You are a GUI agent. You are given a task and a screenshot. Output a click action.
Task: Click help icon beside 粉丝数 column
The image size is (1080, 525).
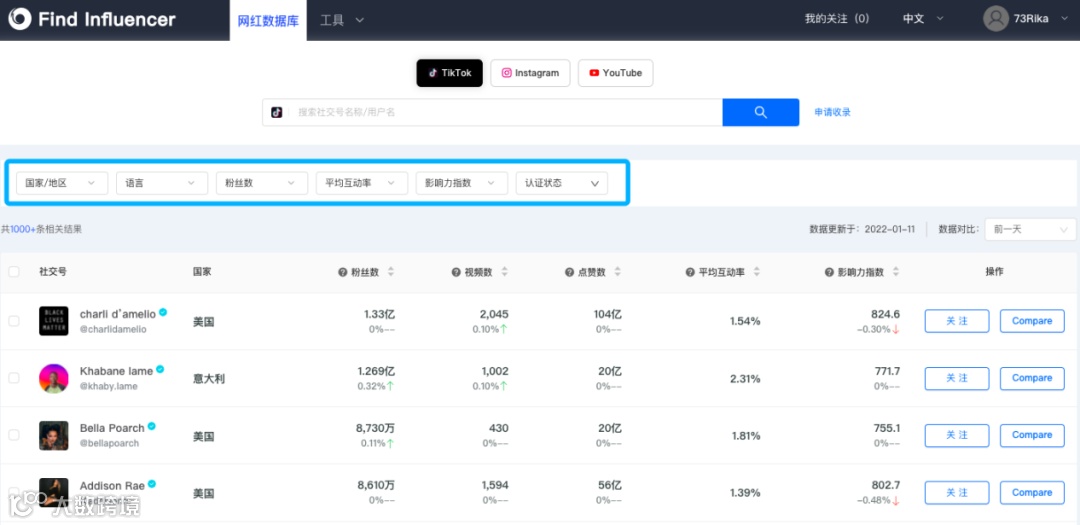click(x=342, y=272)
